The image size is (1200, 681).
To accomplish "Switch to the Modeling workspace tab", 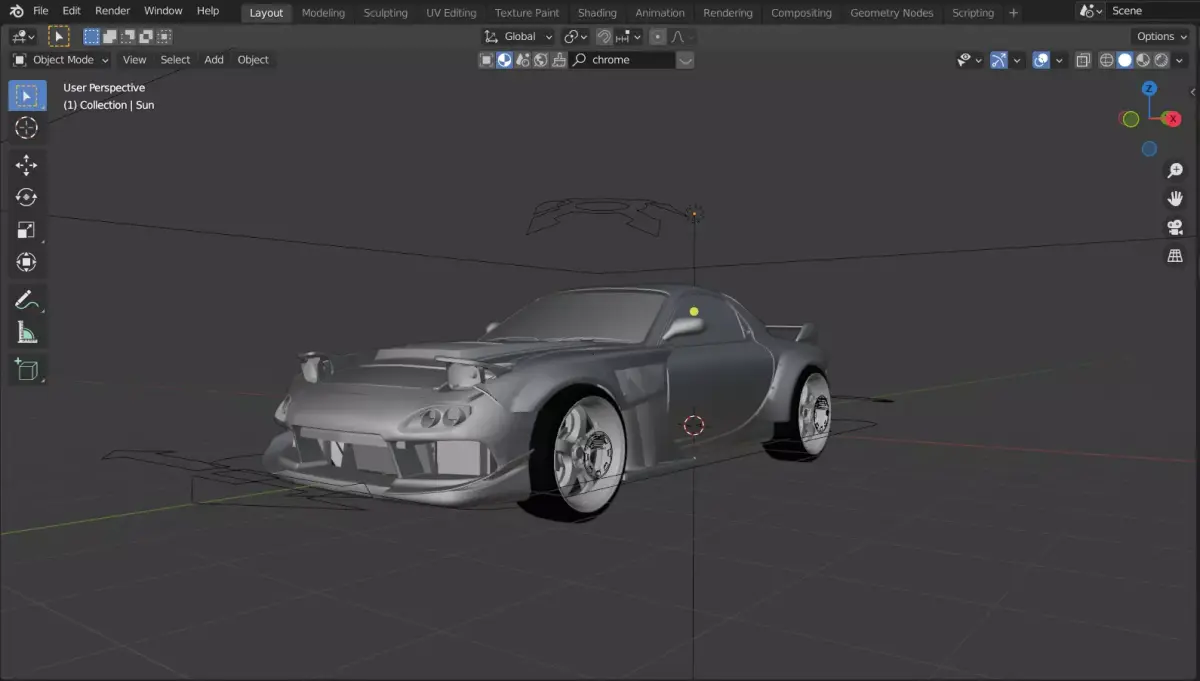I will pyautogui.click(x=323, y=13).
